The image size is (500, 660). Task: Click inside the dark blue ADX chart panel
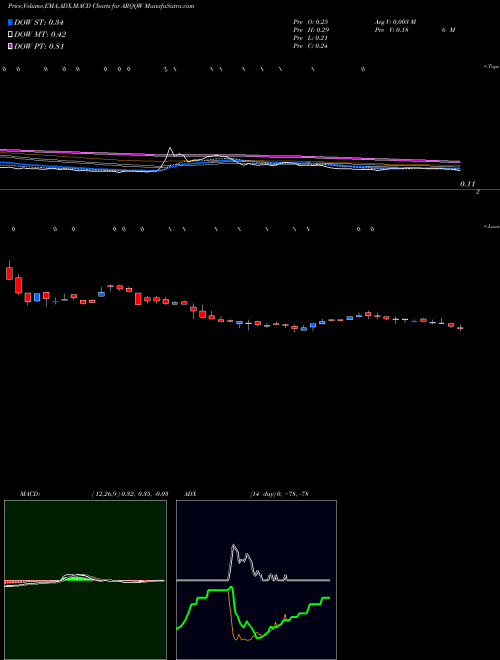256,580
